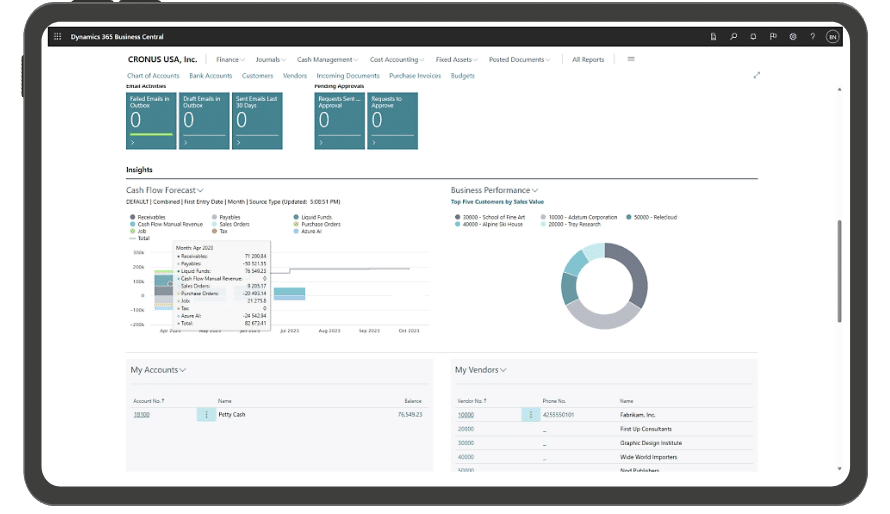The height and width of the screenshot is (514, 890).
Task: Click the Relecloud legend marker
Action: [629, 217]
